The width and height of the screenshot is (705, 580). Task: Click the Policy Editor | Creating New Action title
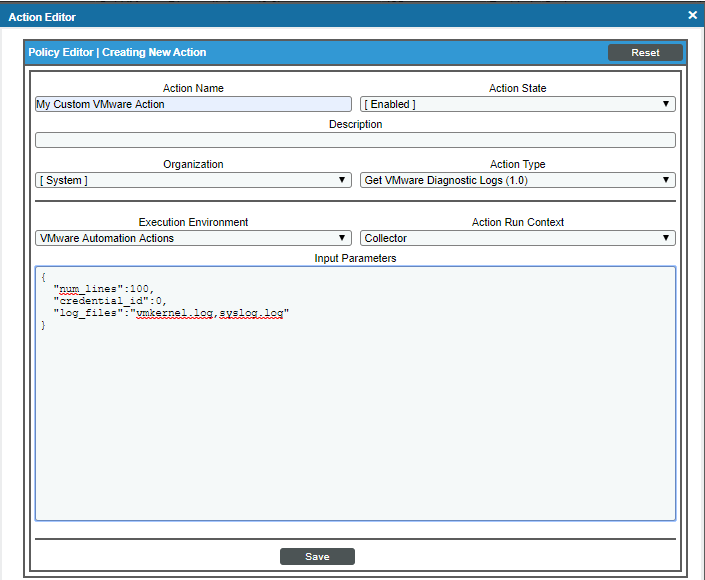pyautogui.click(x=117, y=52)
